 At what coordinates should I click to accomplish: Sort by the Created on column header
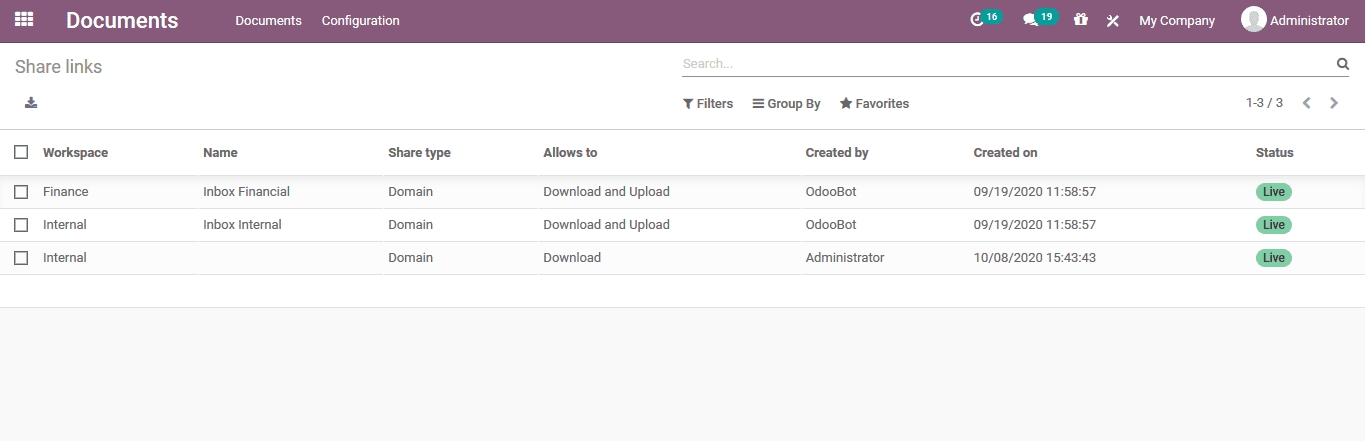pos(1005,153)
